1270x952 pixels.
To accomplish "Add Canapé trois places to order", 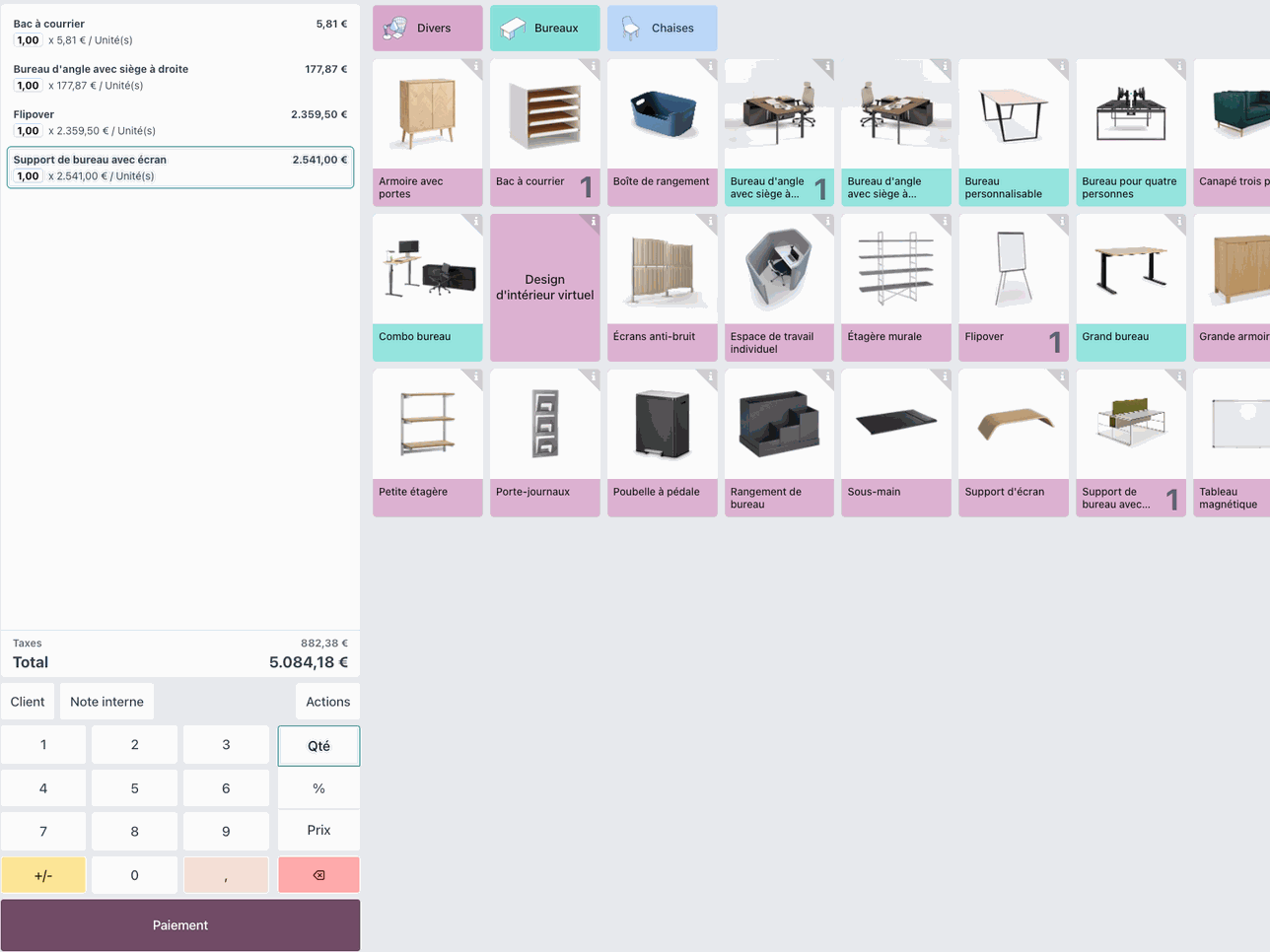I will pos(1232,132).
